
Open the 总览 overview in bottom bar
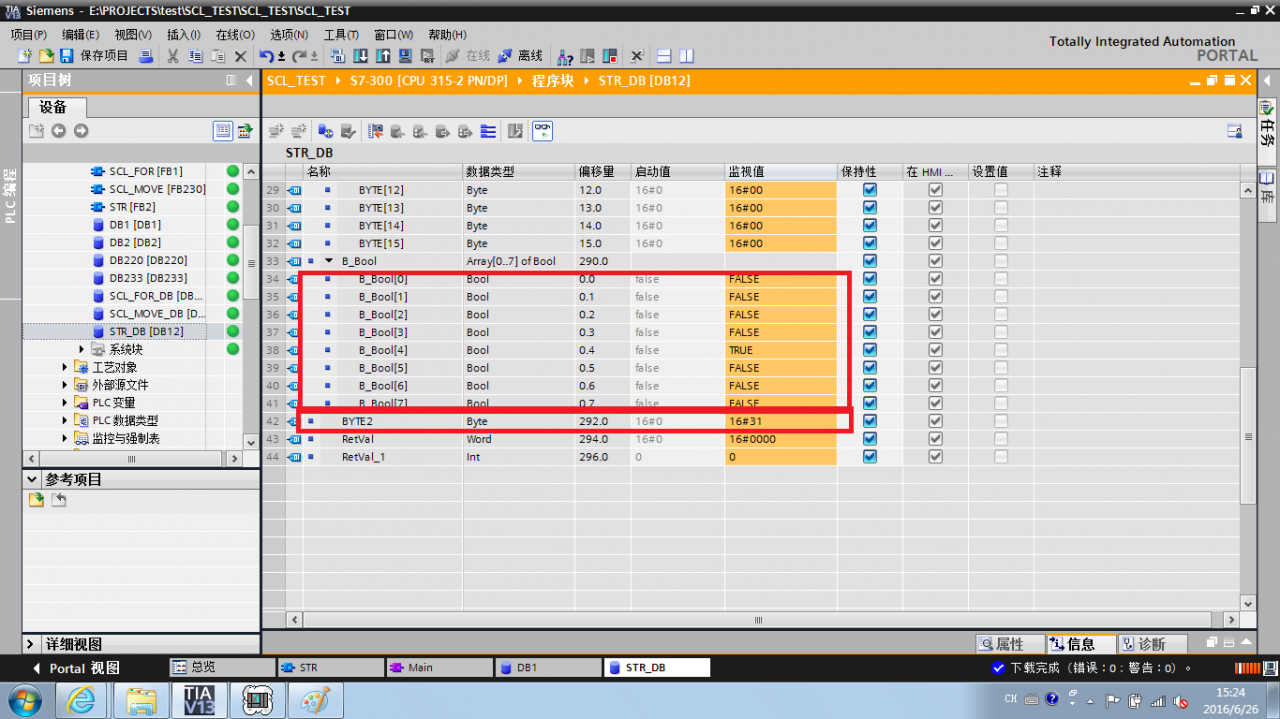point(222,667)
